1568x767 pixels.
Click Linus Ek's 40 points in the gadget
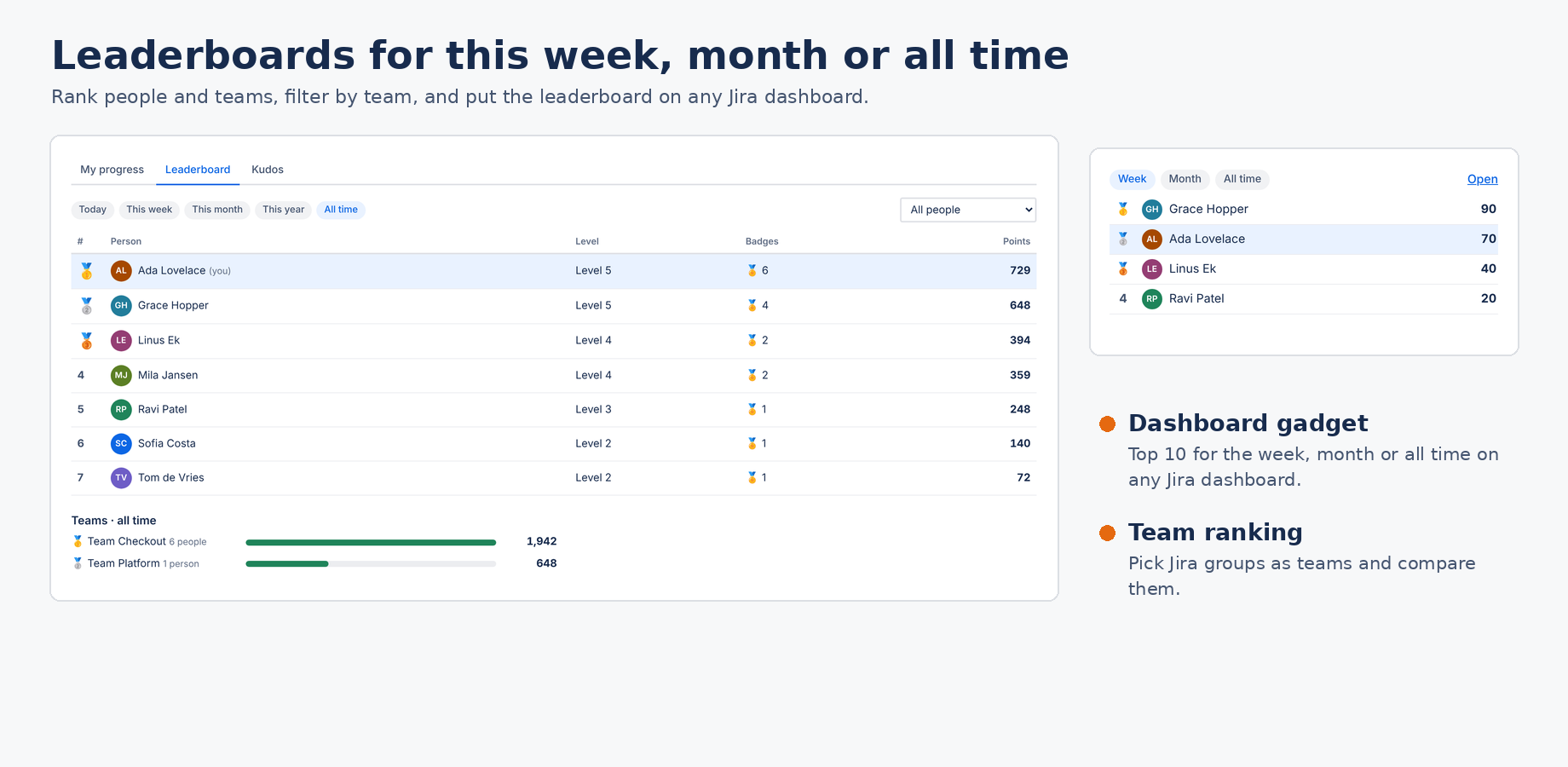coord(1488,268)
